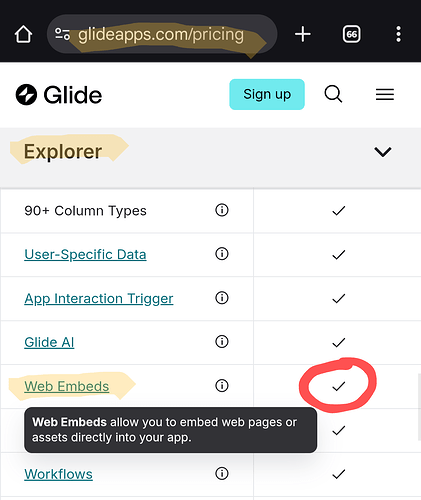Click the search magnifier icon
This screenshot has height=500, width=421.
tap(333, 94)
